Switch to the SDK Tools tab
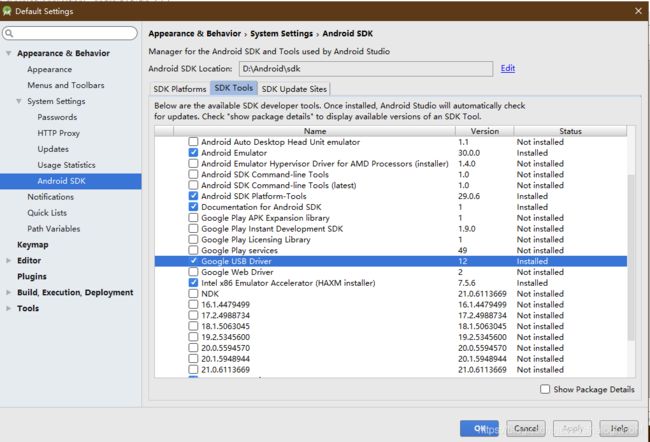 click(x=234, y=88)
